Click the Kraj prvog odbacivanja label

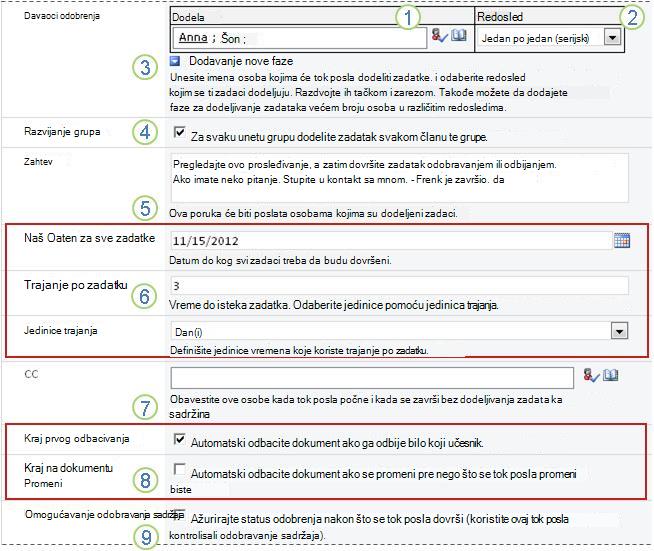pyautogui.click(x=77, y=439)
